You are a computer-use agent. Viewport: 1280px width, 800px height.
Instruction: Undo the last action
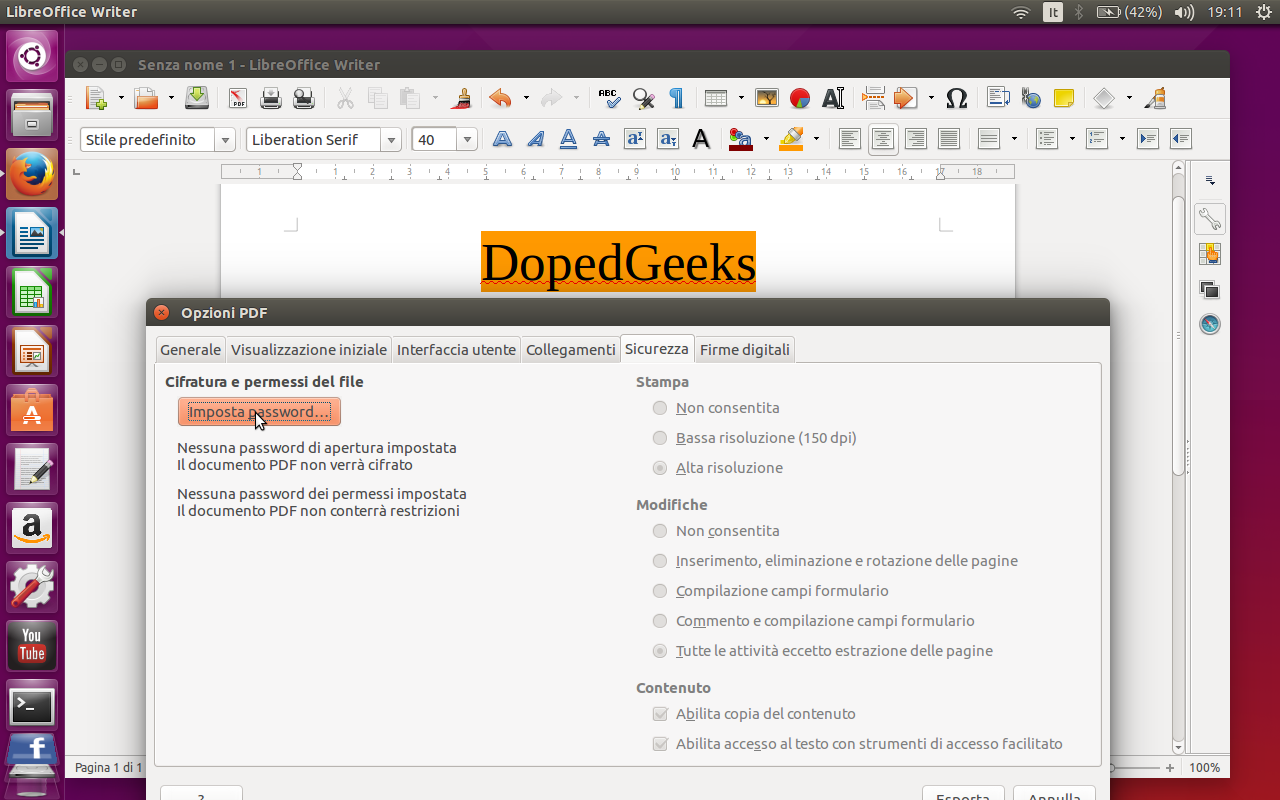pyautogui.click(x=500, y=98)
